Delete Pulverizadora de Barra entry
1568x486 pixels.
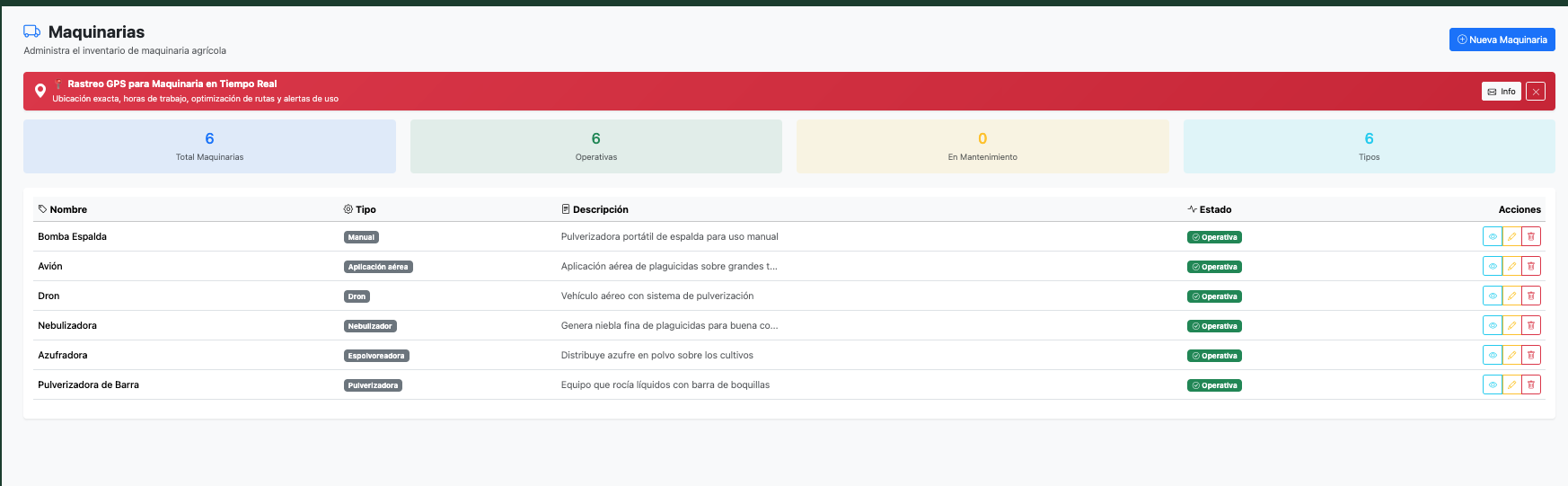(1531, 384)
